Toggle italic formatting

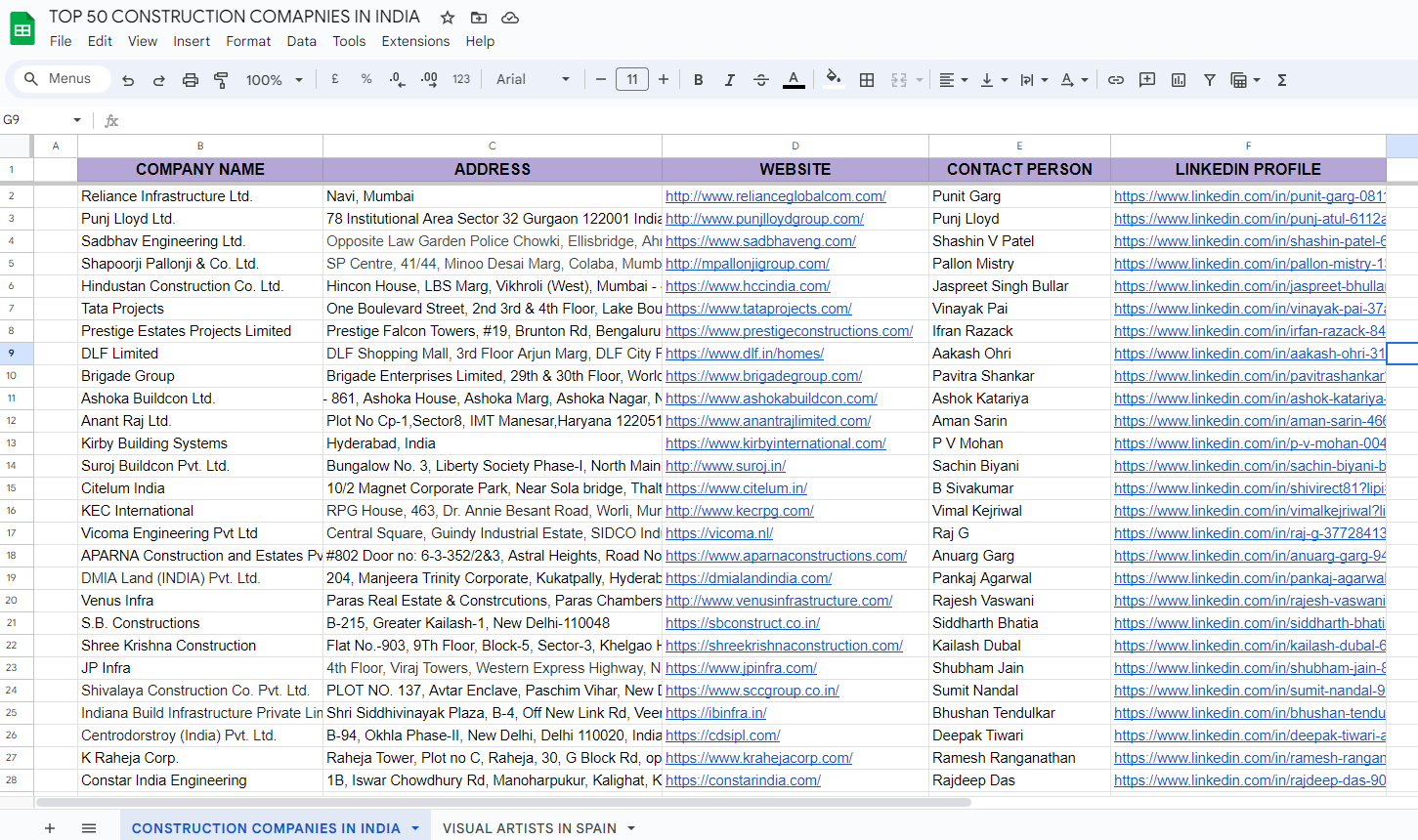[x=730, y=80]
